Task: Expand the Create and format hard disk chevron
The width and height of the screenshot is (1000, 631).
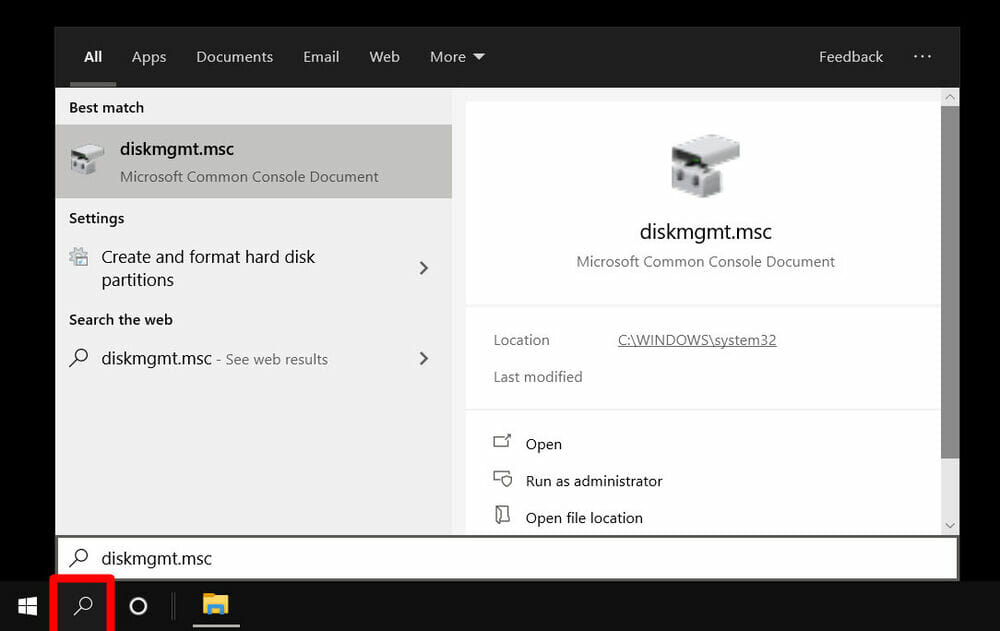Action: (423, 268)
